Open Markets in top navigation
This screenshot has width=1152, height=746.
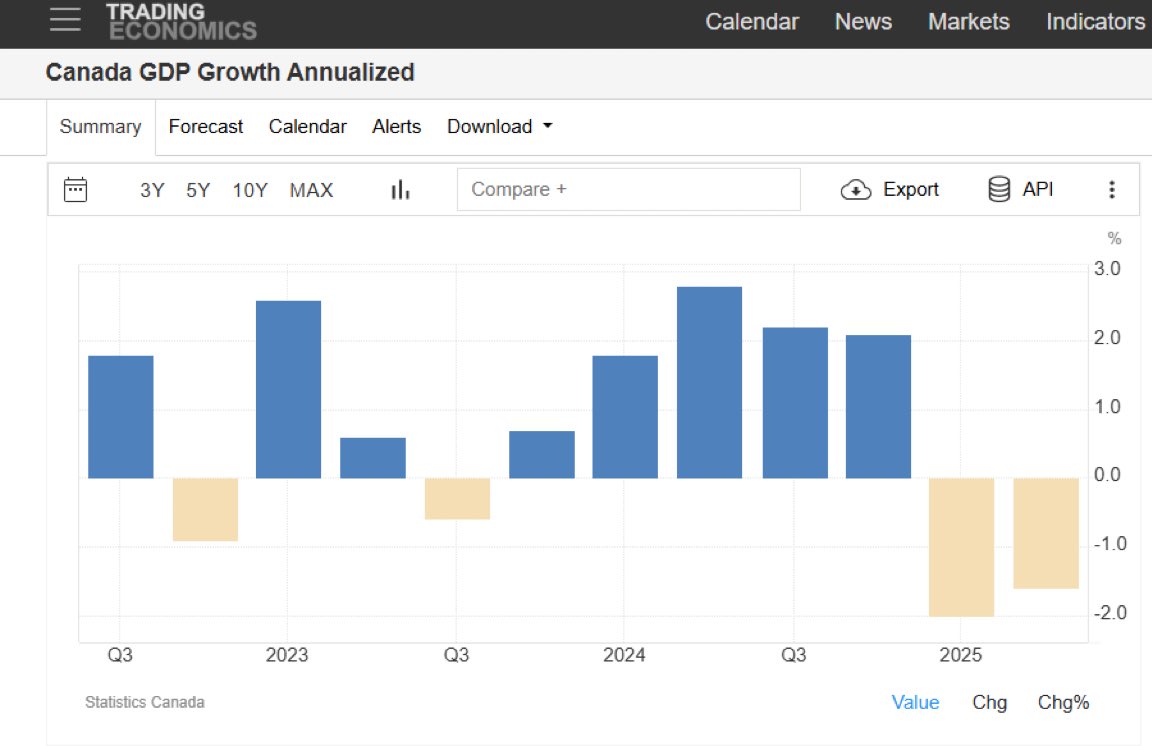click(968, 21)
